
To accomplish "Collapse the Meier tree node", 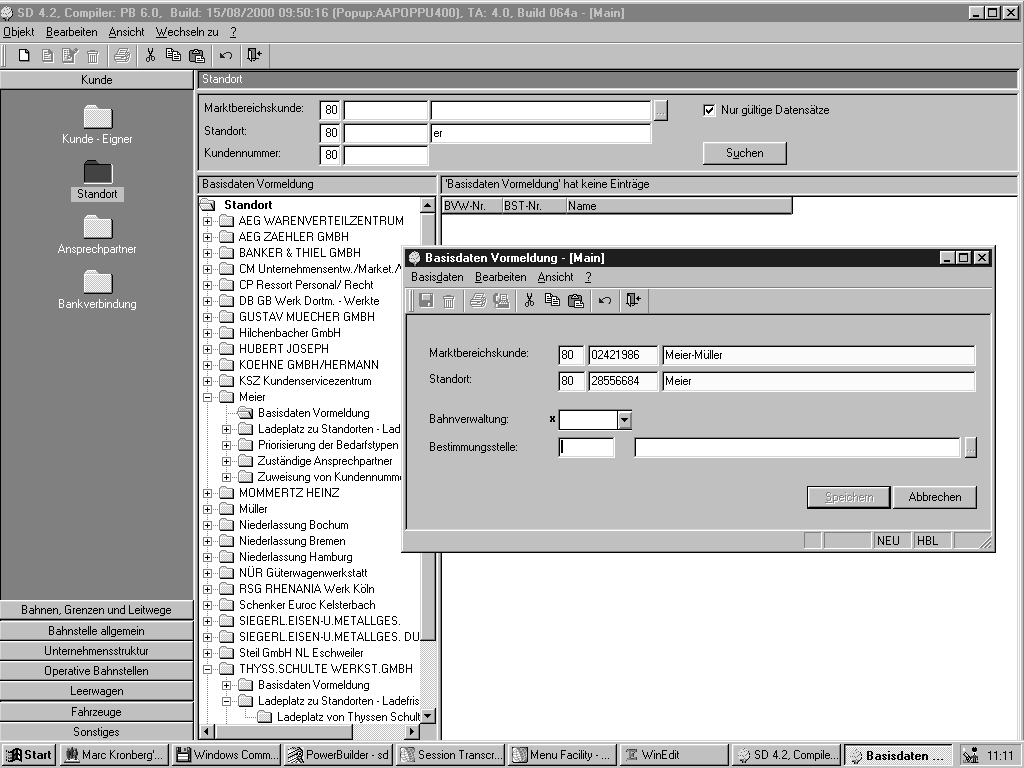I will click(x=208, y=397).
